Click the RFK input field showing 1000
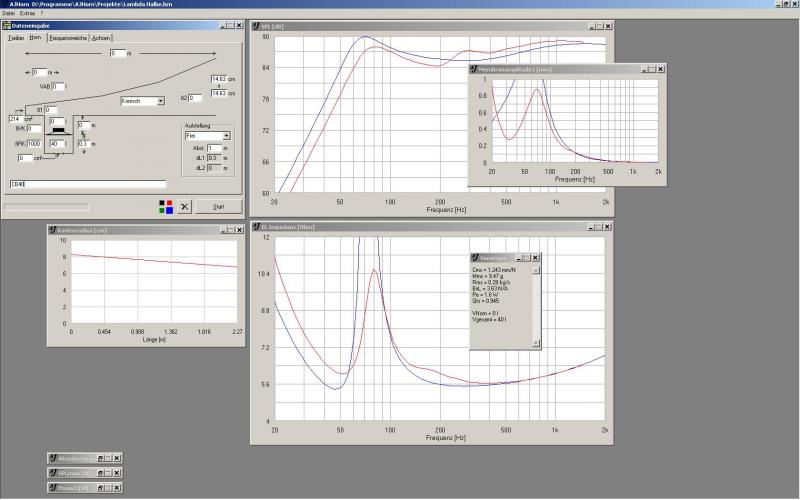The width and height of the screenshot is (800, 500). [x=34, y=143]
